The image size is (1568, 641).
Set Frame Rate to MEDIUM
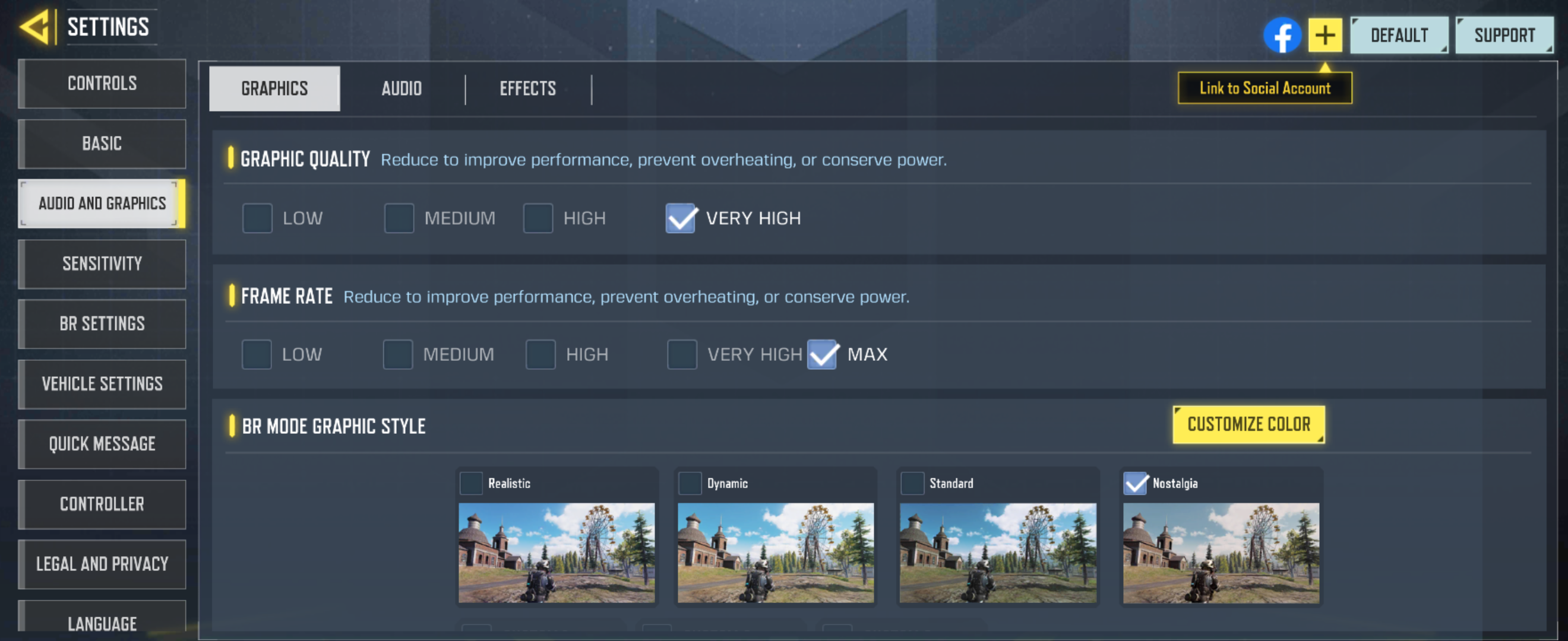397,354
